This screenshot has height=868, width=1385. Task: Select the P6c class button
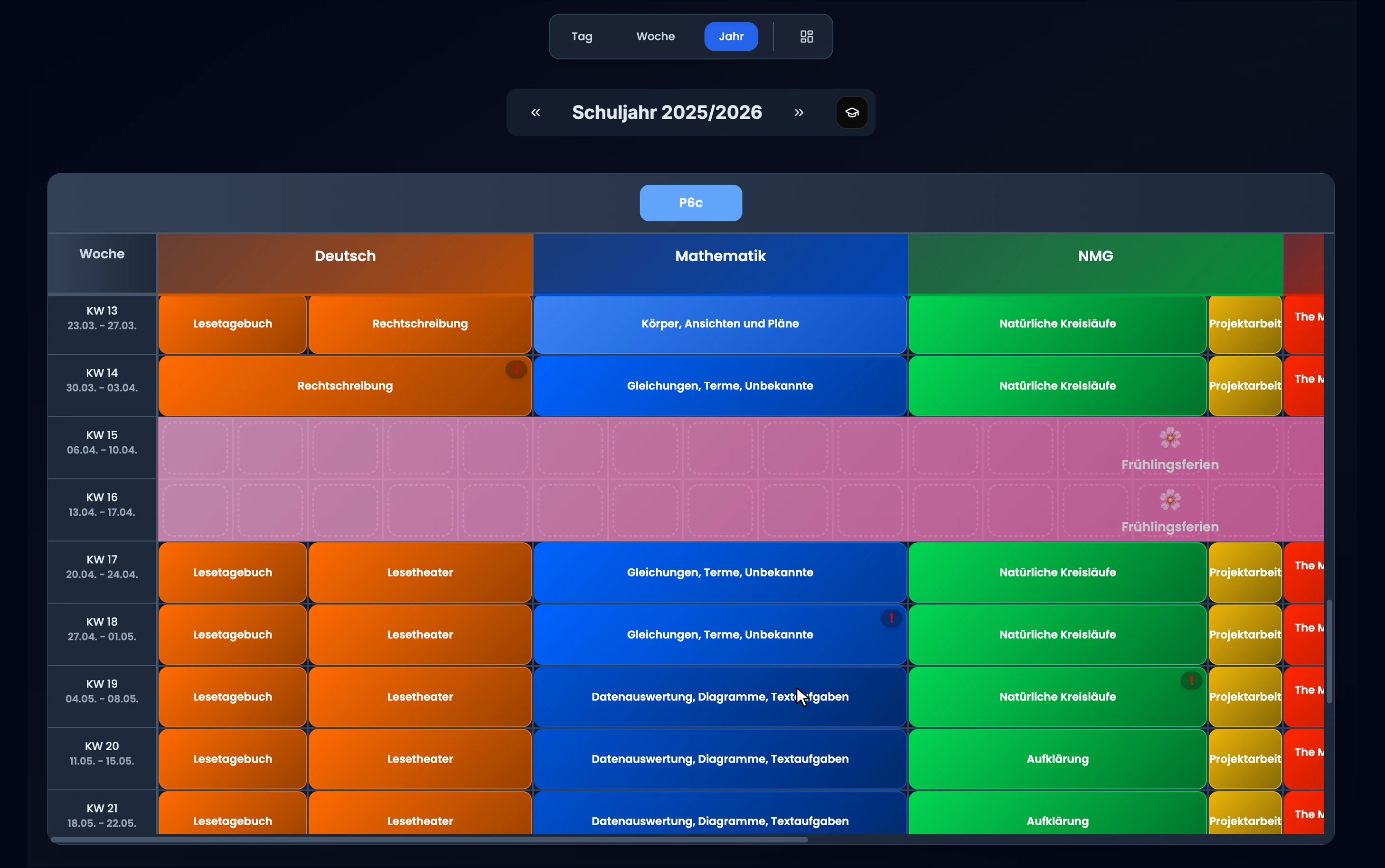point(690,203)
